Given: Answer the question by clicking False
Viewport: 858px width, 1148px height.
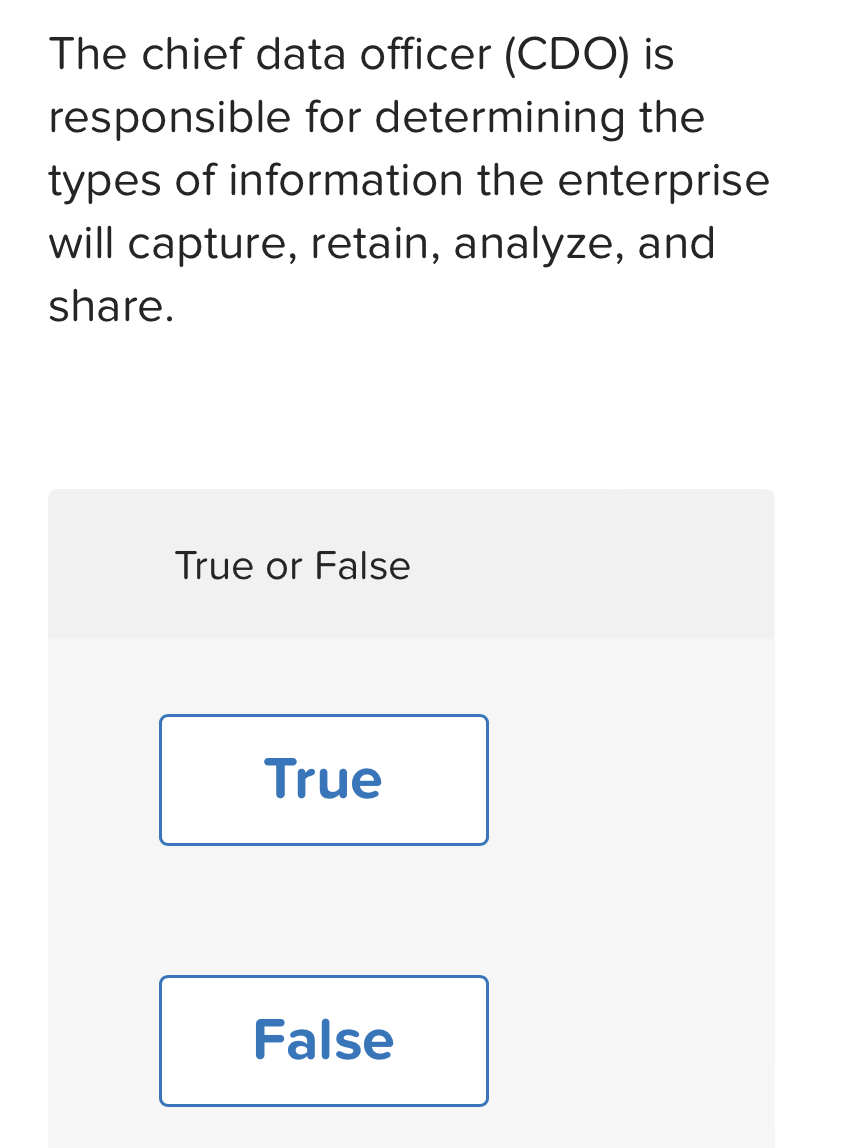Looking at the screenshot, I should click(x=323, y=1040).
